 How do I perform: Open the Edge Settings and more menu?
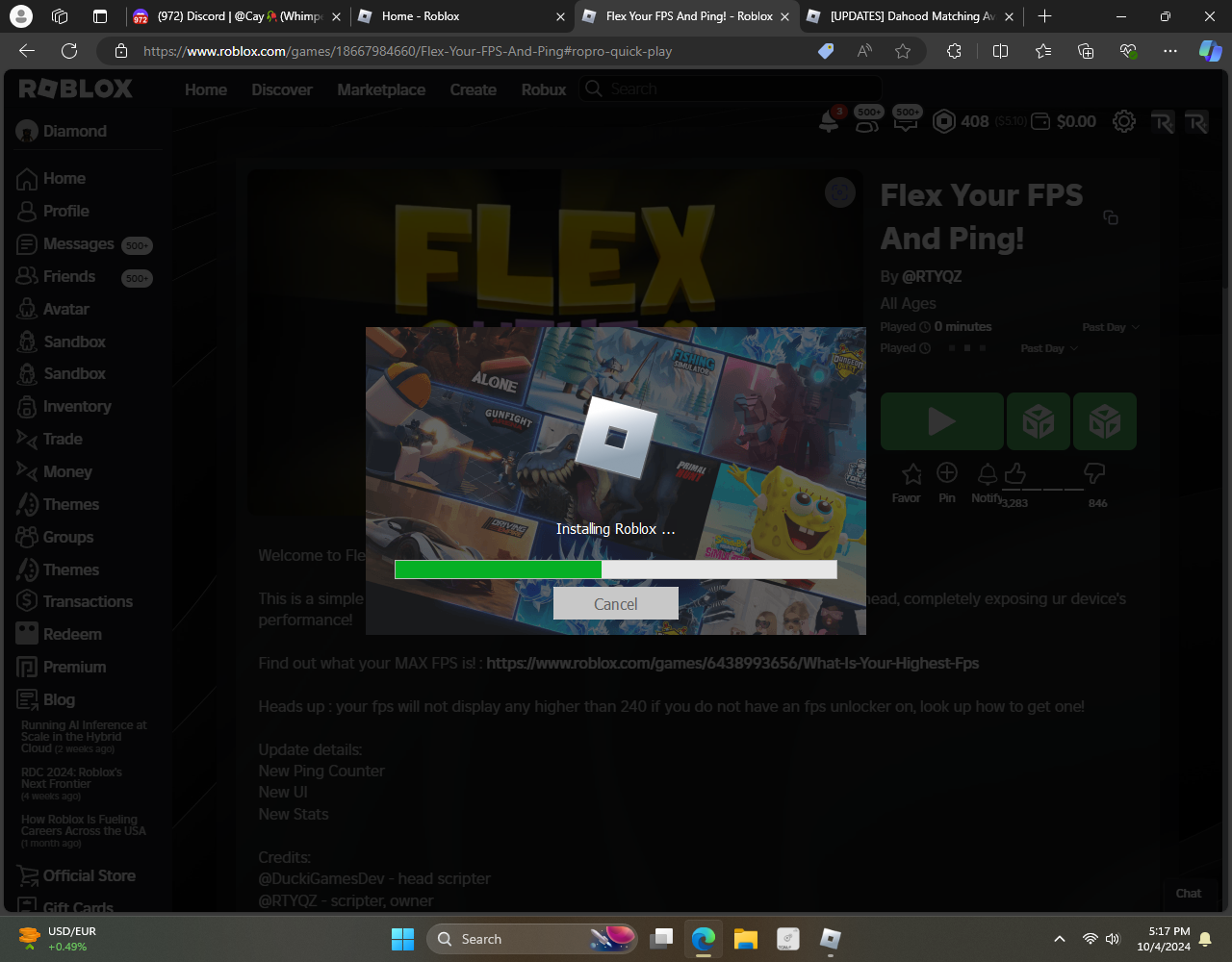1170,51
